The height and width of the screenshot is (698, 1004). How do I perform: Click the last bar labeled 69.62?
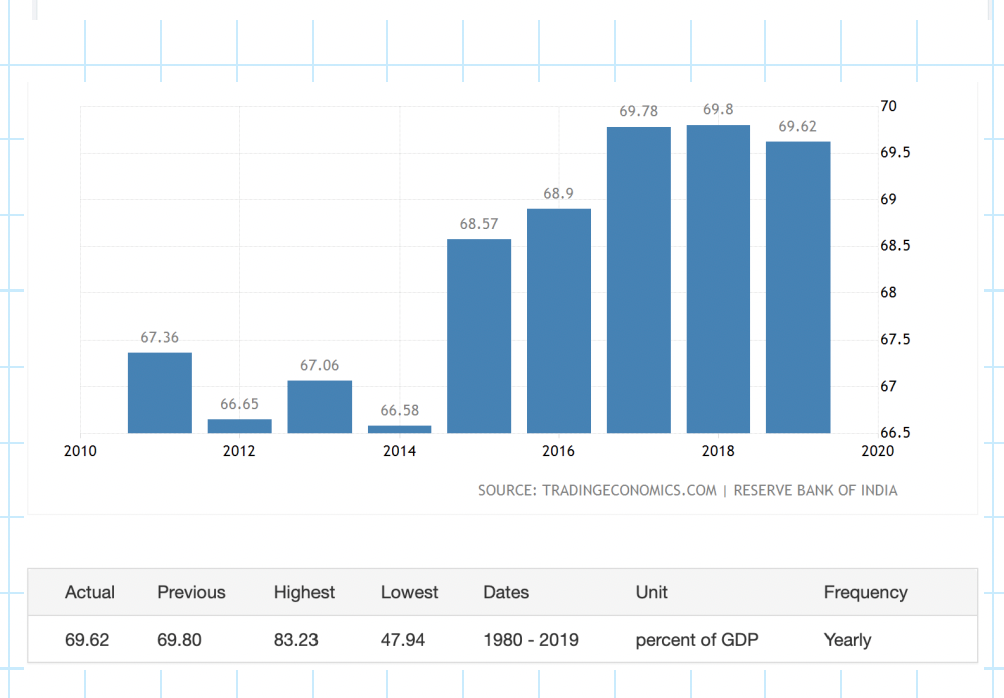(798, 287)
